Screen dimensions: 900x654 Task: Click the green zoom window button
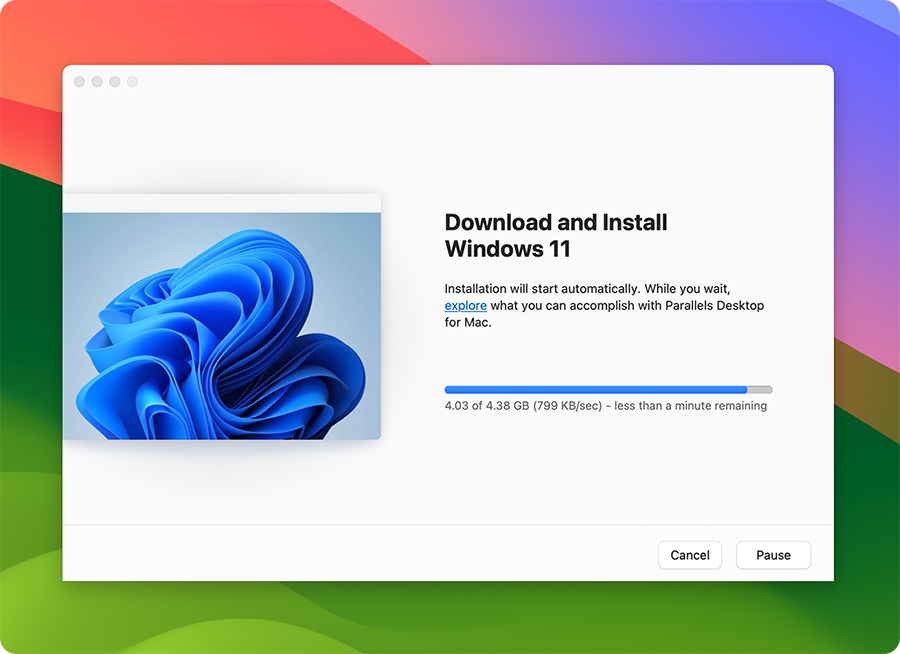(x=114, y=81)
